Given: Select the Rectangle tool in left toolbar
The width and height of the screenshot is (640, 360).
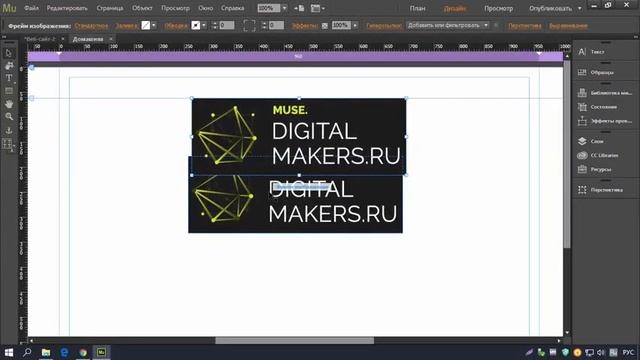Looking at the screenshot, I should (9, 91).
